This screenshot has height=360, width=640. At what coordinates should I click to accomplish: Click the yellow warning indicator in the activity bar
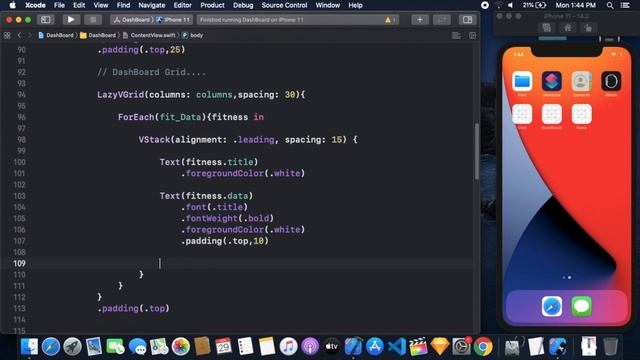(x=388, y=20)
